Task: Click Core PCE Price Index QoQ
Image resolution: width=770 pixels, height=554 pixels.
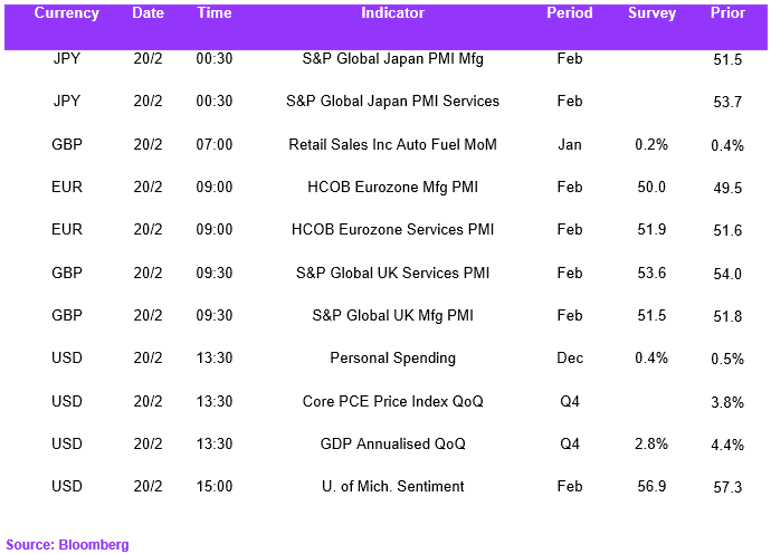Action: point(392,401)
